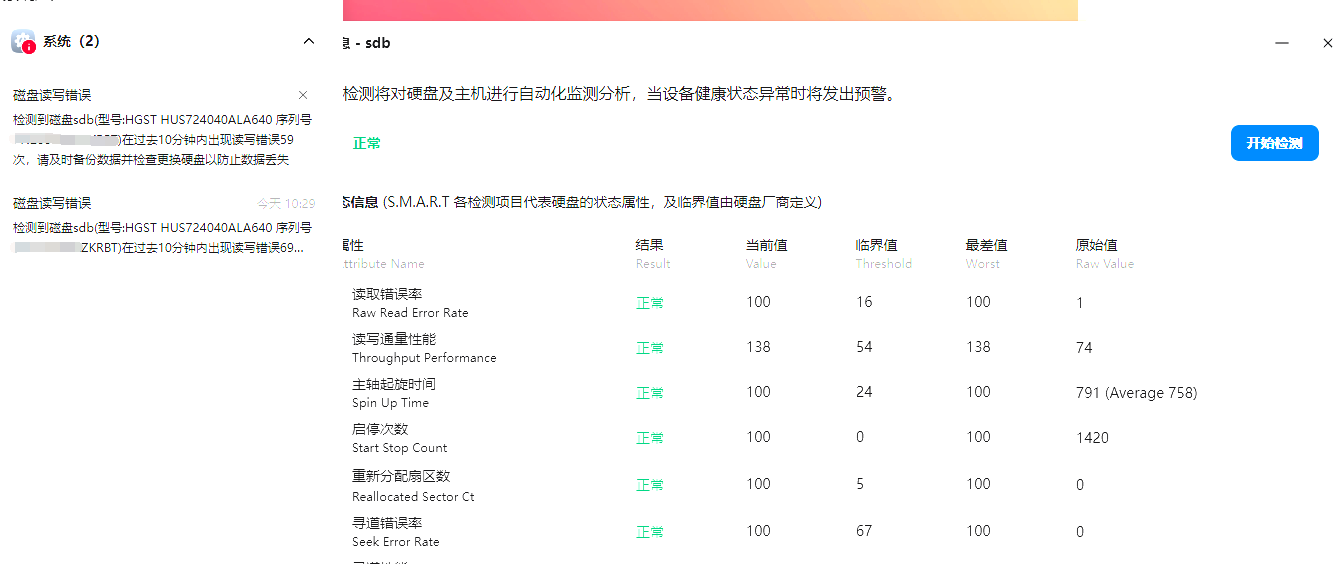Click the 原始值 Raw Value column header
Screen dimensions: 1338x564
coord(1105,254)
